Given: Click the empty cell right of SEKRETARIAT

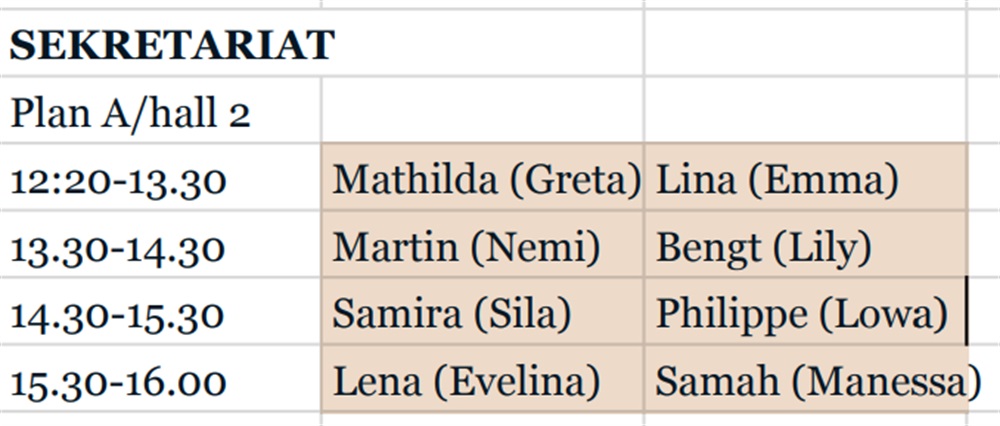Looking at the screenshot, I should point(806,43).
